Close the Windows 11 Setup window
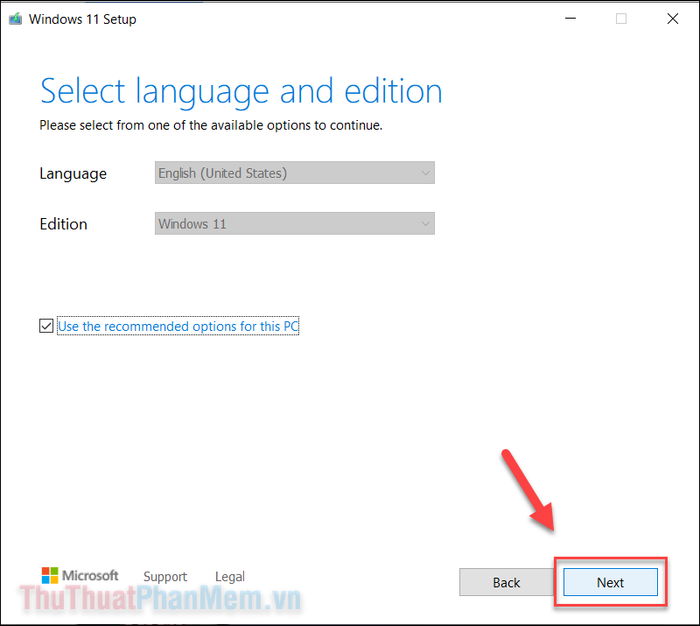The image size is (700, 626). pyautogui.click(x=673, y=19)
